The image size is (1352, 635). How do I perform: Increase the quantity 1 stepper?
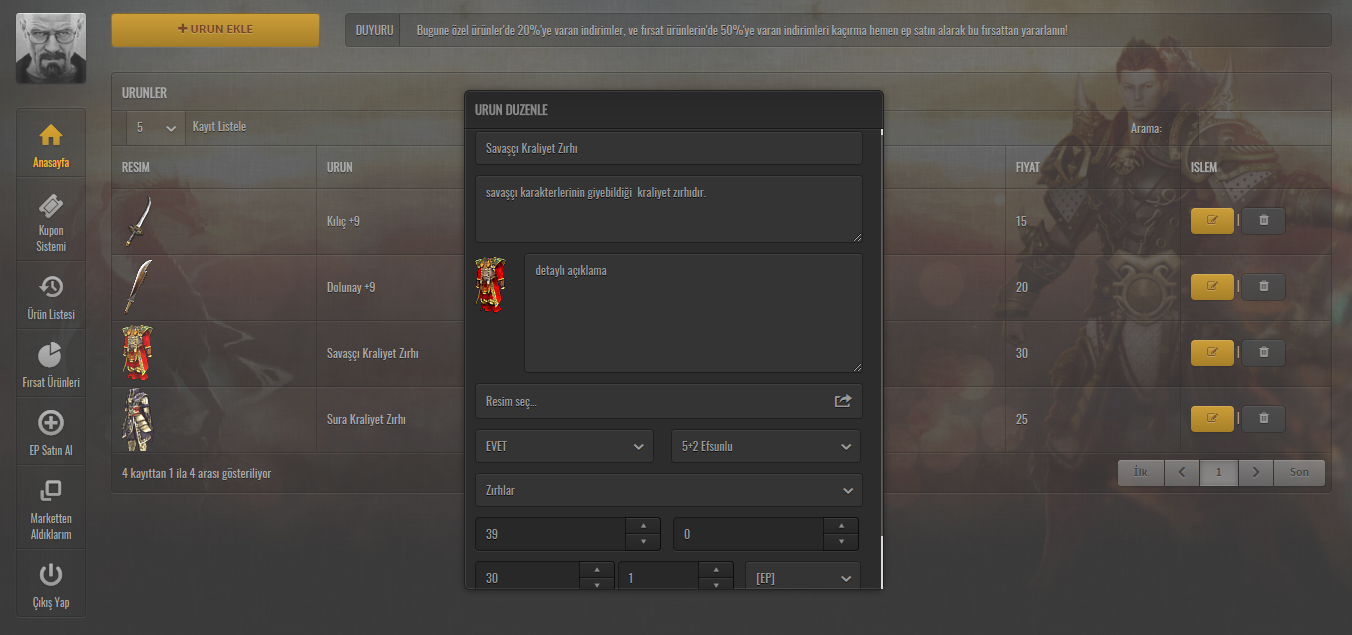(x=716, y=570)
